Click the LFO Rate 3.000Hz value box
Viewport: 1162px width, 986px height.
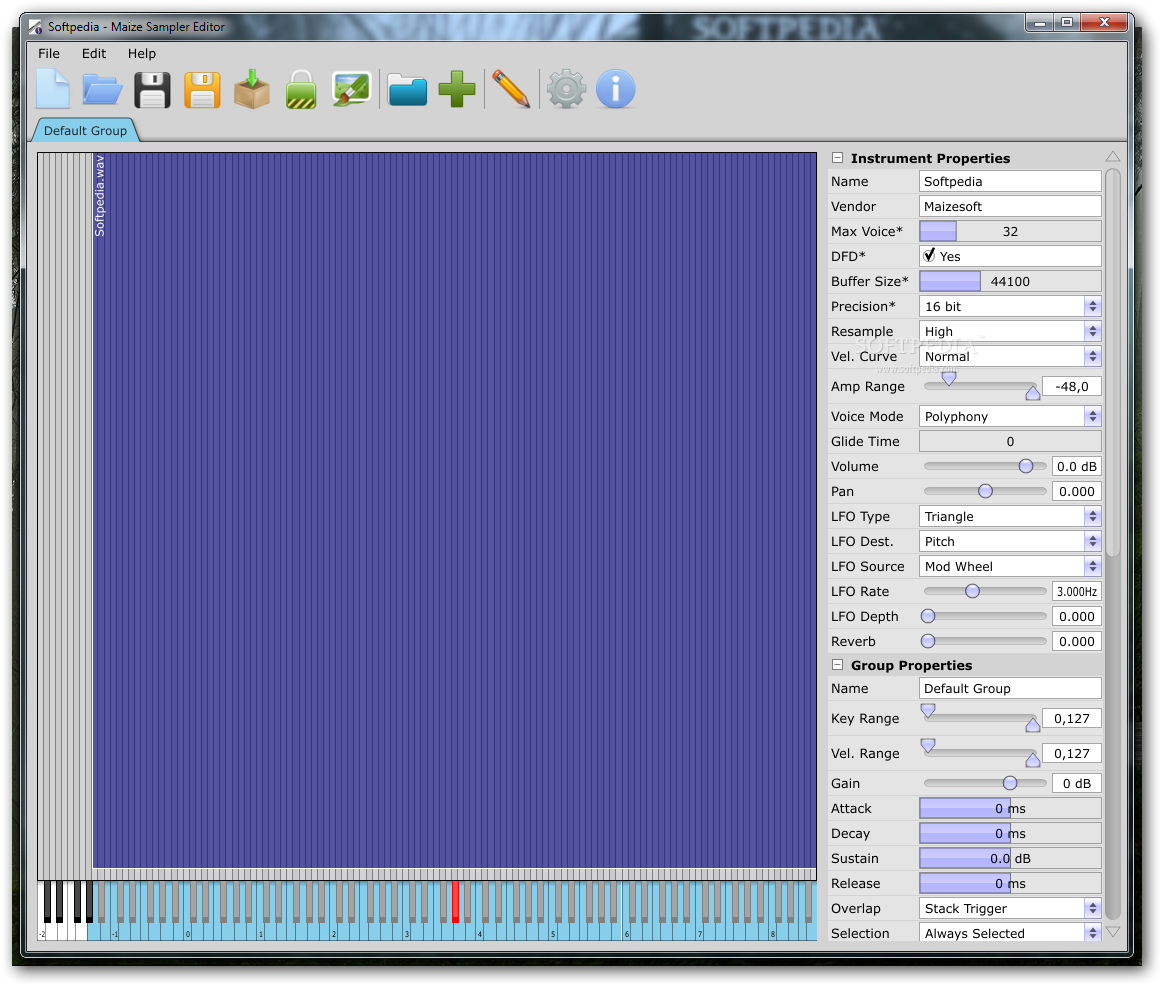(x=1077, y=591)
